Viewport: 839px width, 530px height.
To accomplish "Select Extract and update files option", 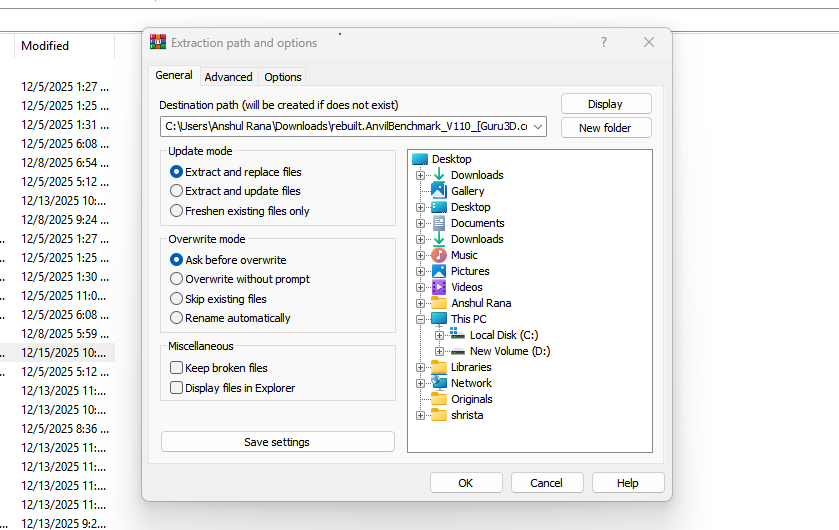I will [x=176, y=191].
